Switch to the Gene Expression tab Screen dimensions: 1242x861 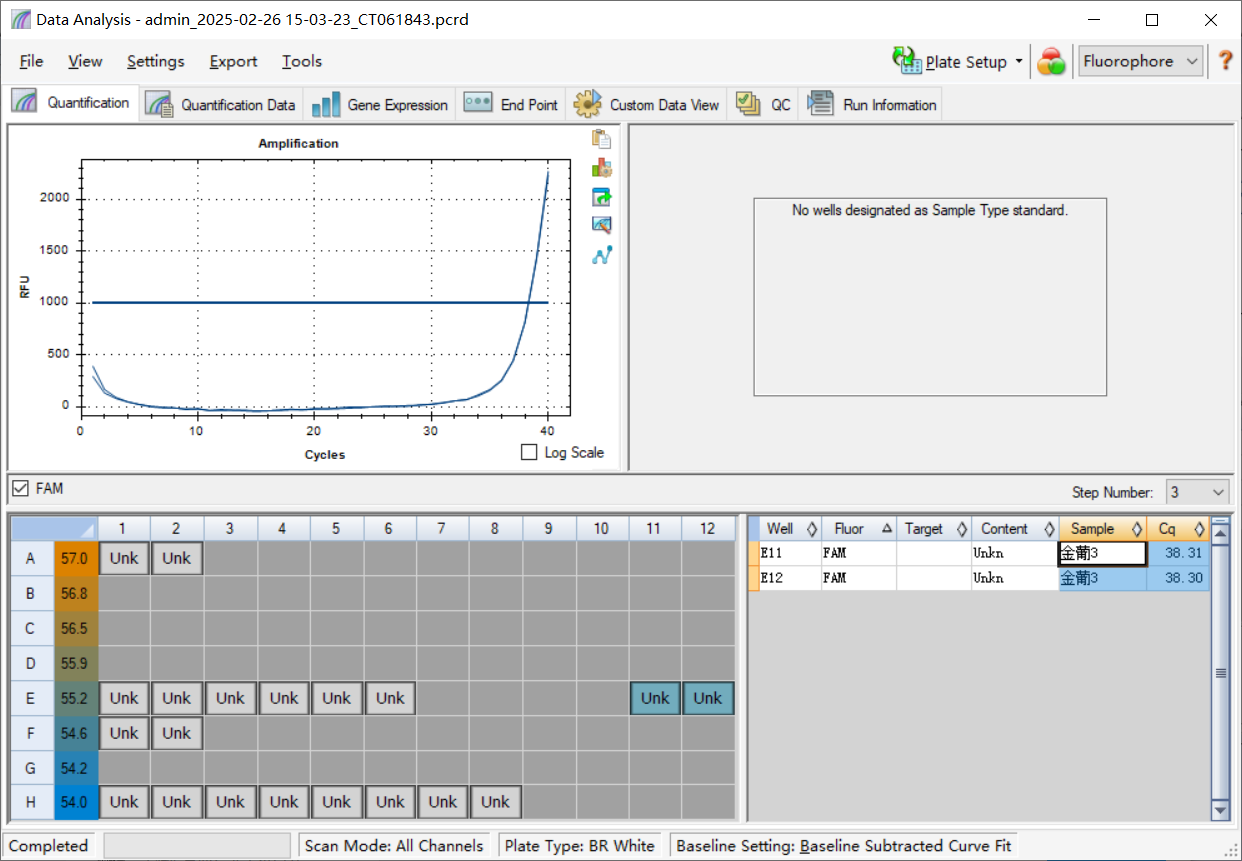[x=380, y=104]
